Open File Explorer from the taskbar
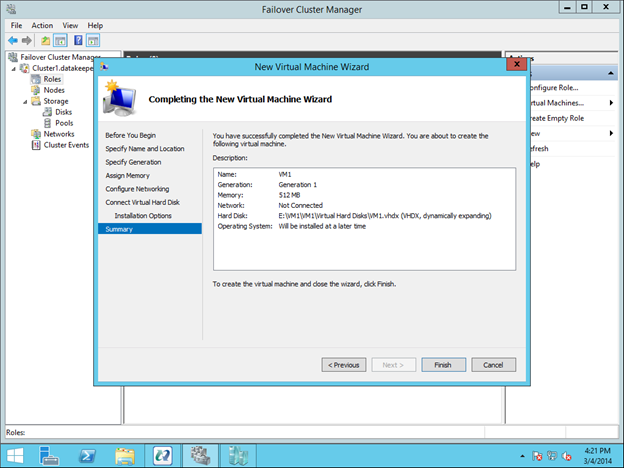 125,455
